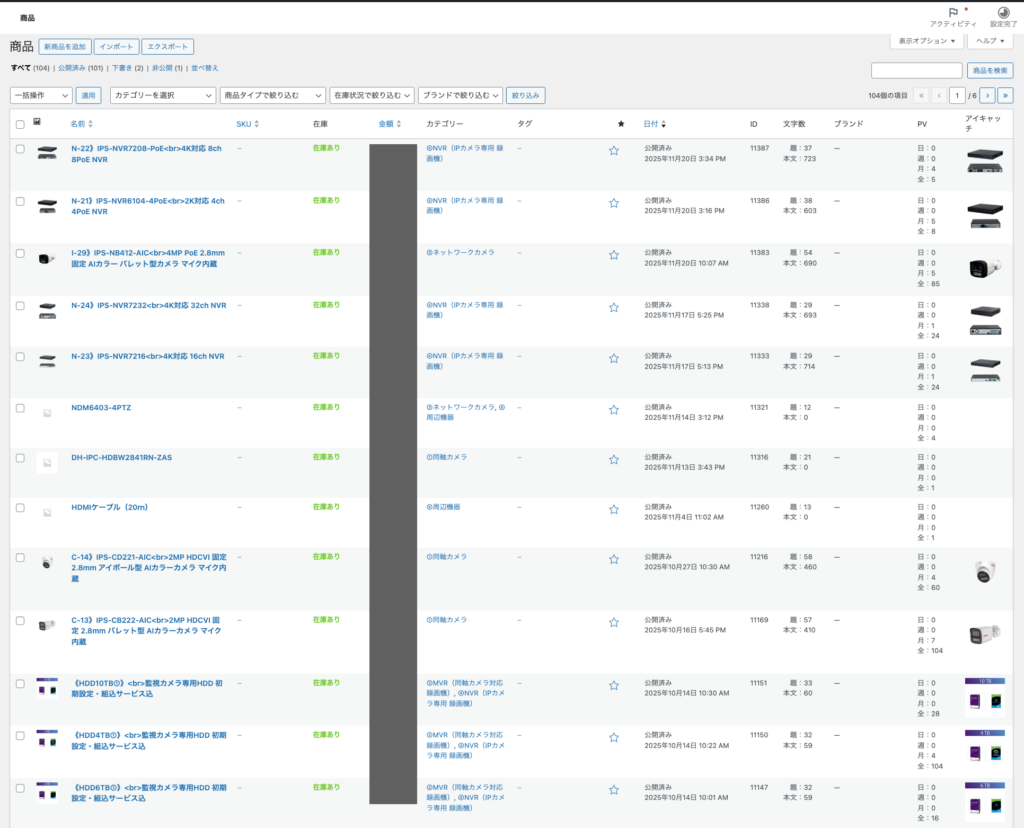Screen dimensions: 1024x828
Task: Open 在庫状況で絞り込む stock filter dropdown
Action: tap(373, 95)
